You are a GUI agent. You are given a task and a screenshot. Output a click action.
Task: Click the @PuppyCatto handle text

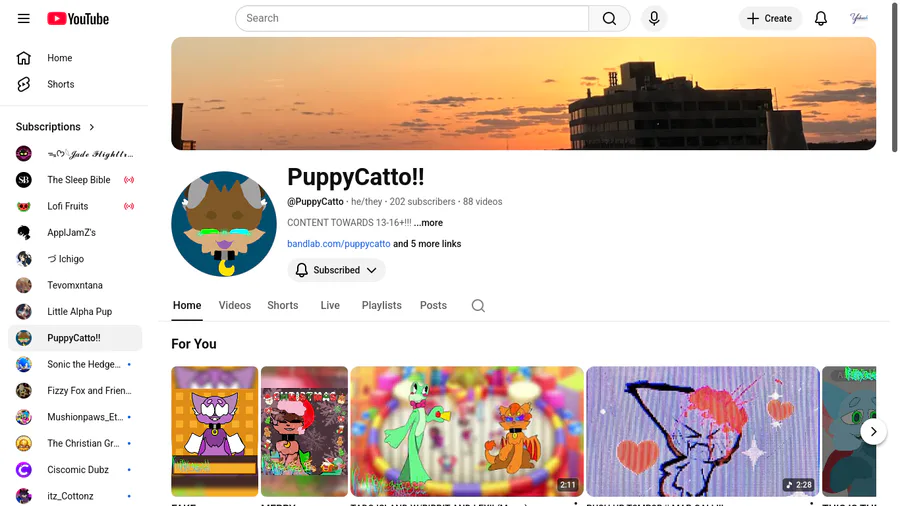coord(315,202)
